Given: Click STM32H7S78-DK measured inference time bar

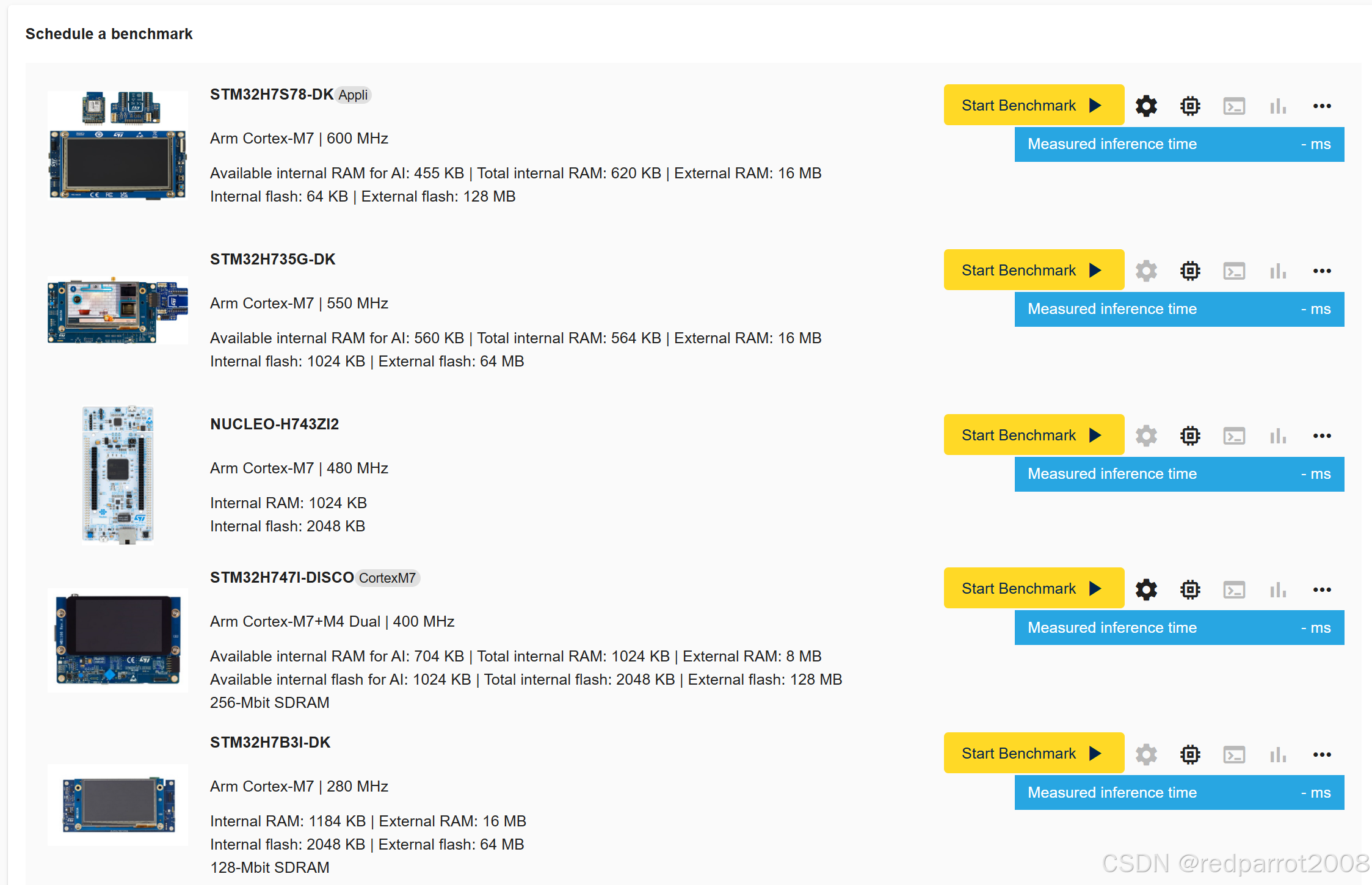Looking at the screenshot, I should [x=1179, y=144].
